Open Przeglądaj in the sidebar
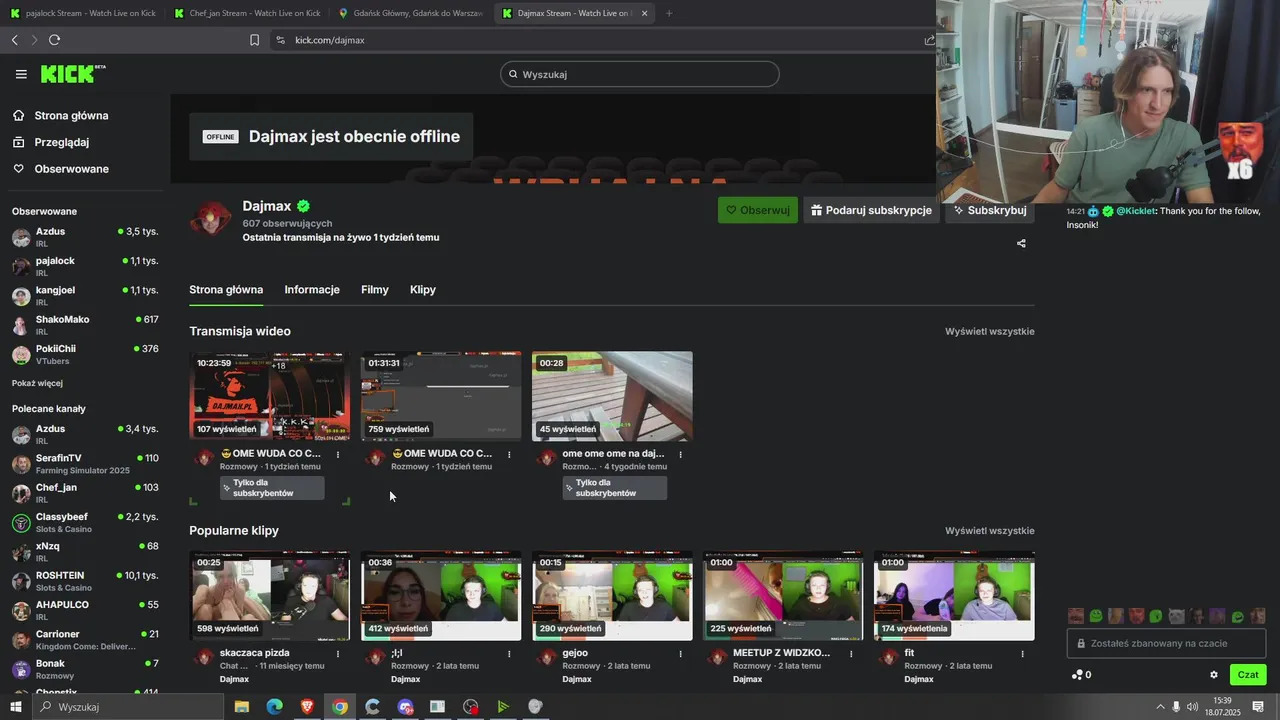The image size is (1280, 720). (x=61, y=142)
